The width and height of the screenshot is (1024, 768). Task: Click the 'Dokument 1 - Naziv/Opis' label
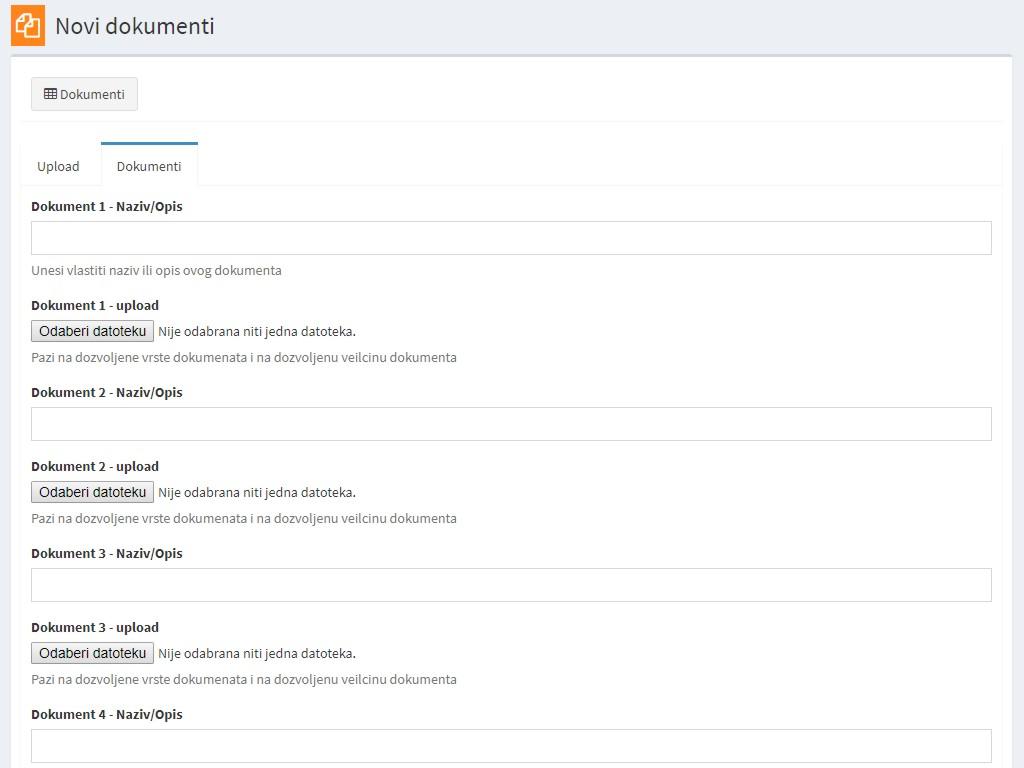(107, 206)
